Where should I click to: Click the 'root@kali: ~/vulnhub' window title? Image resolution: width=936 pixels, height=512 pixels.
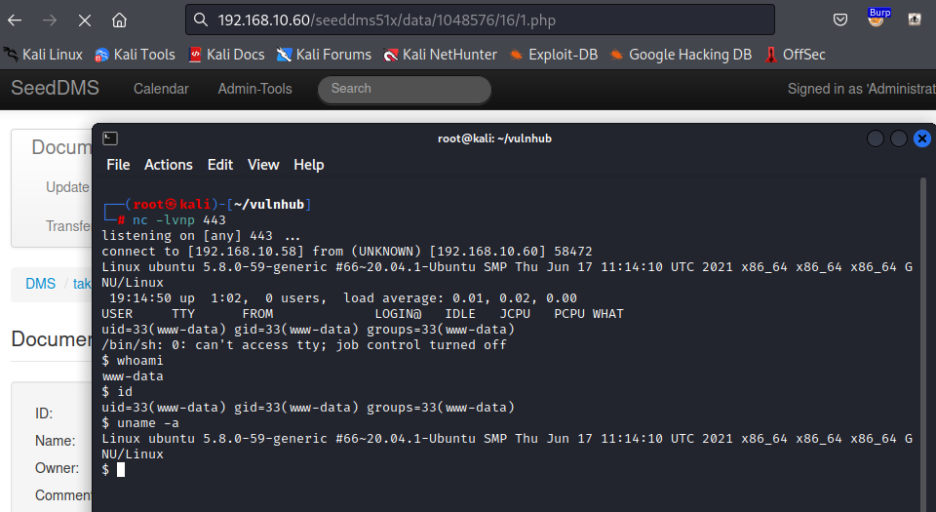[495, 138]
